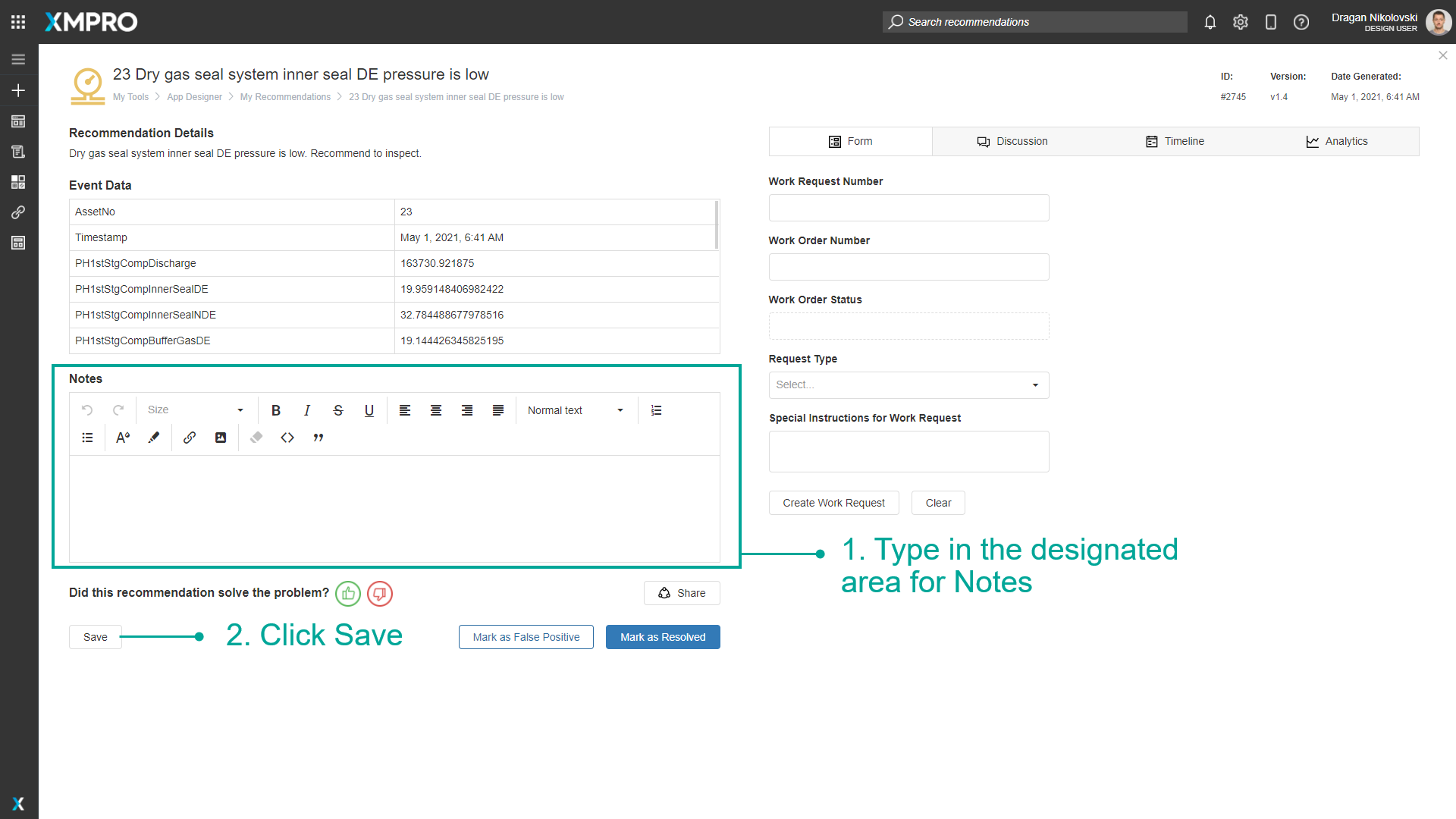
Task: Open the Analytics tab
Action: point(1337,142)
